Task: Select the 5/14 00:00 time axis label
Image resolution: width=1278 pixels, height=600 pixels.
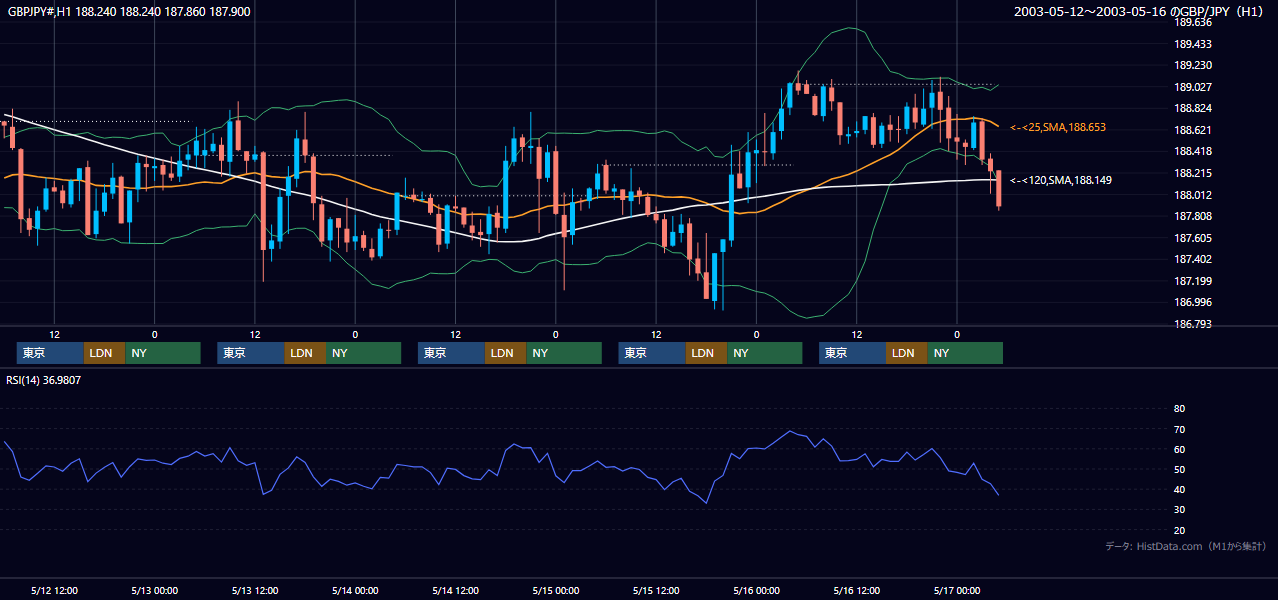Action: 355,590
